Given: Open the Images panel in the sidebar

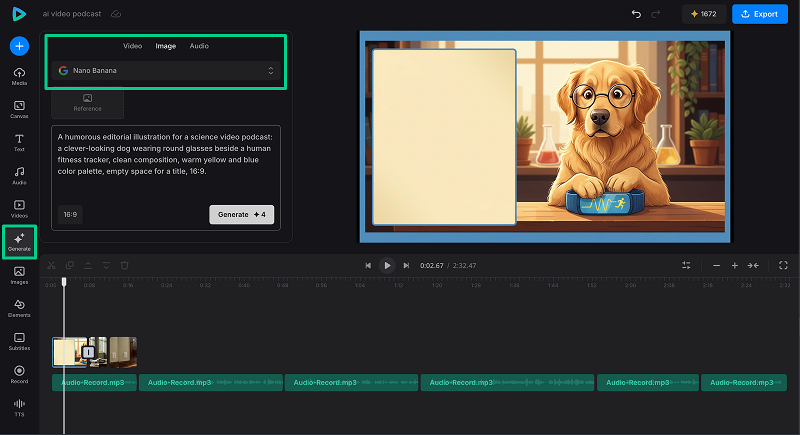Looking at the screenshot, I should pyautogui.click(x=19, y=275).
